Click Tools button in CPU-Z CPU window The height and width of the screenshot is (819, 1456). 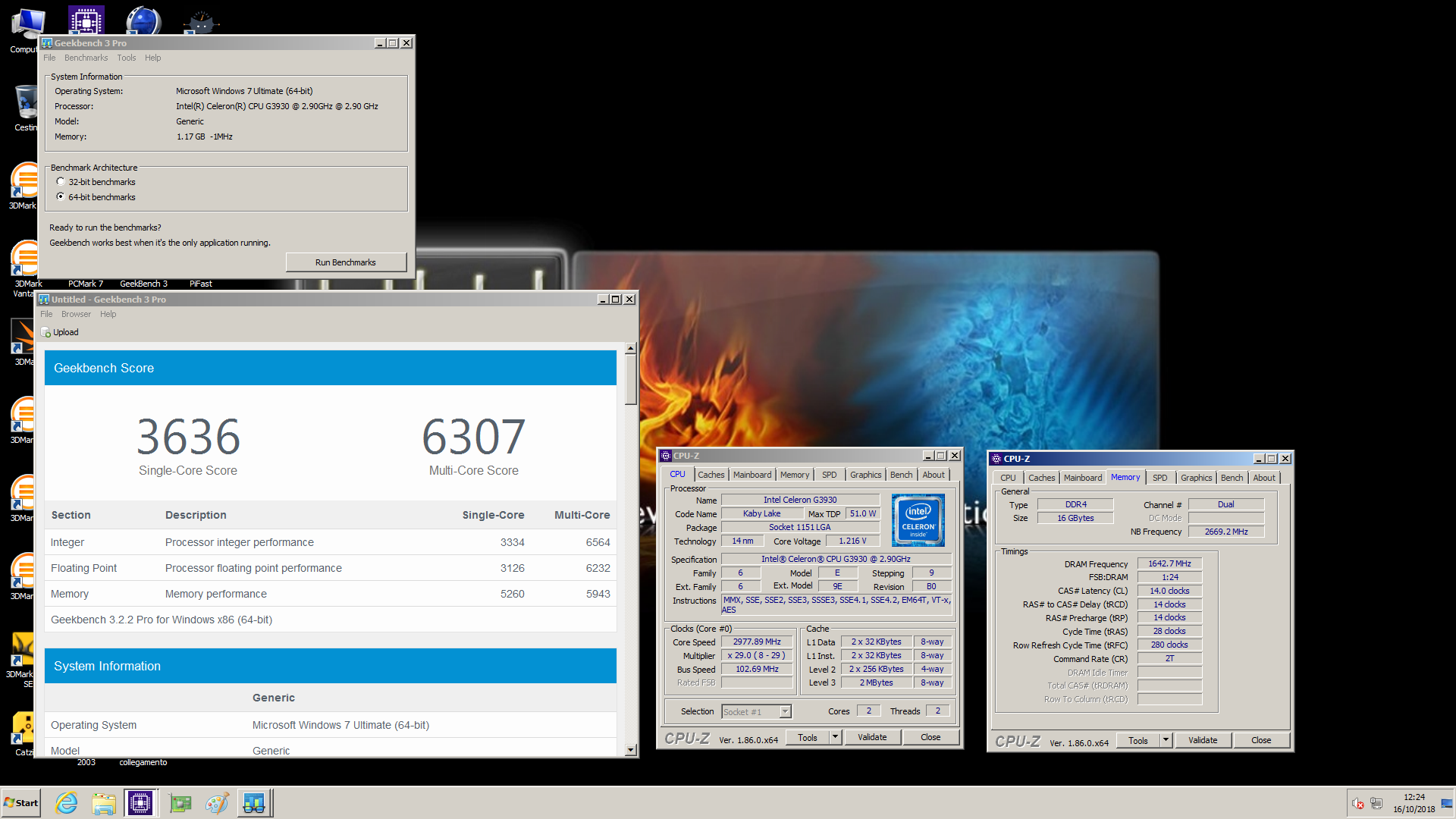[808, 737]
